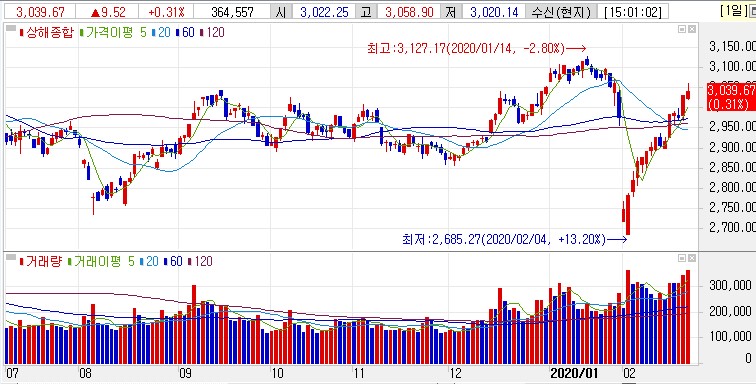The width and height of the screenshot is (756, 384).
Task: Click the high value 3,058.90
Action: pyautogui.click(x=409, y=12)
